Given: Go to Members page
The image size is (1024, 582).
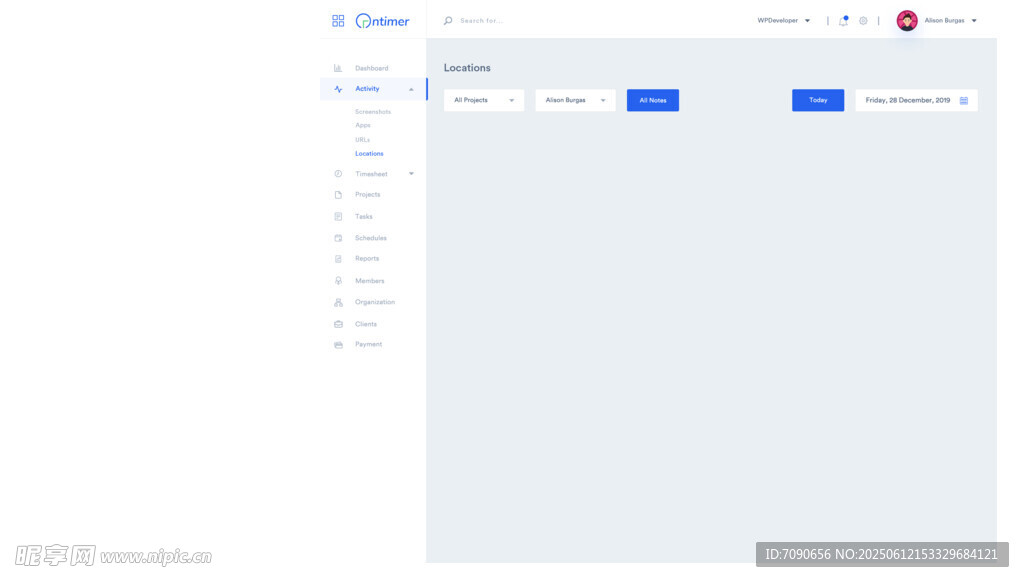Looking at the screenshot, I should 370,281.
